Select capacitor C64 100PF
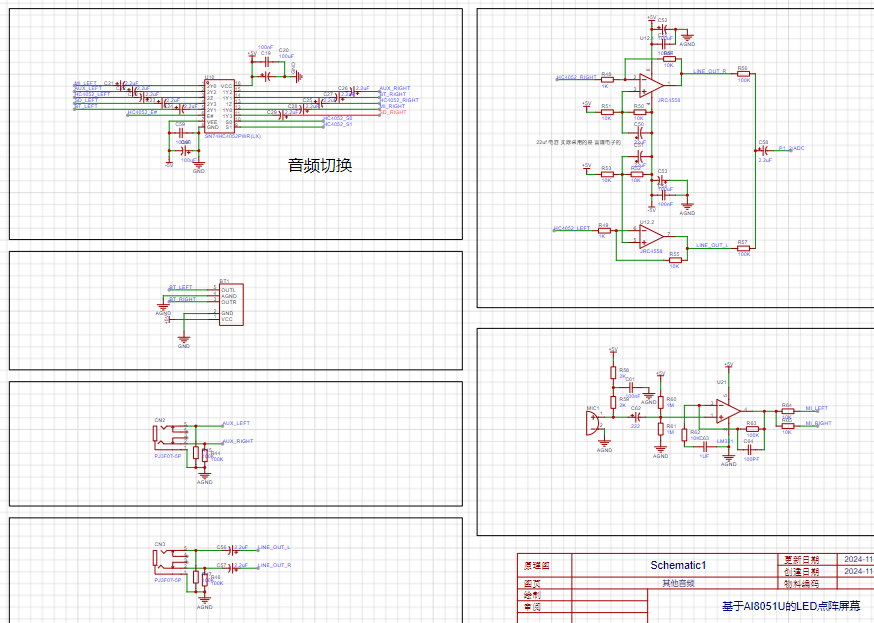Image resolution: width=874 pixels, height=623 pixels. click(x=750, y=449)
